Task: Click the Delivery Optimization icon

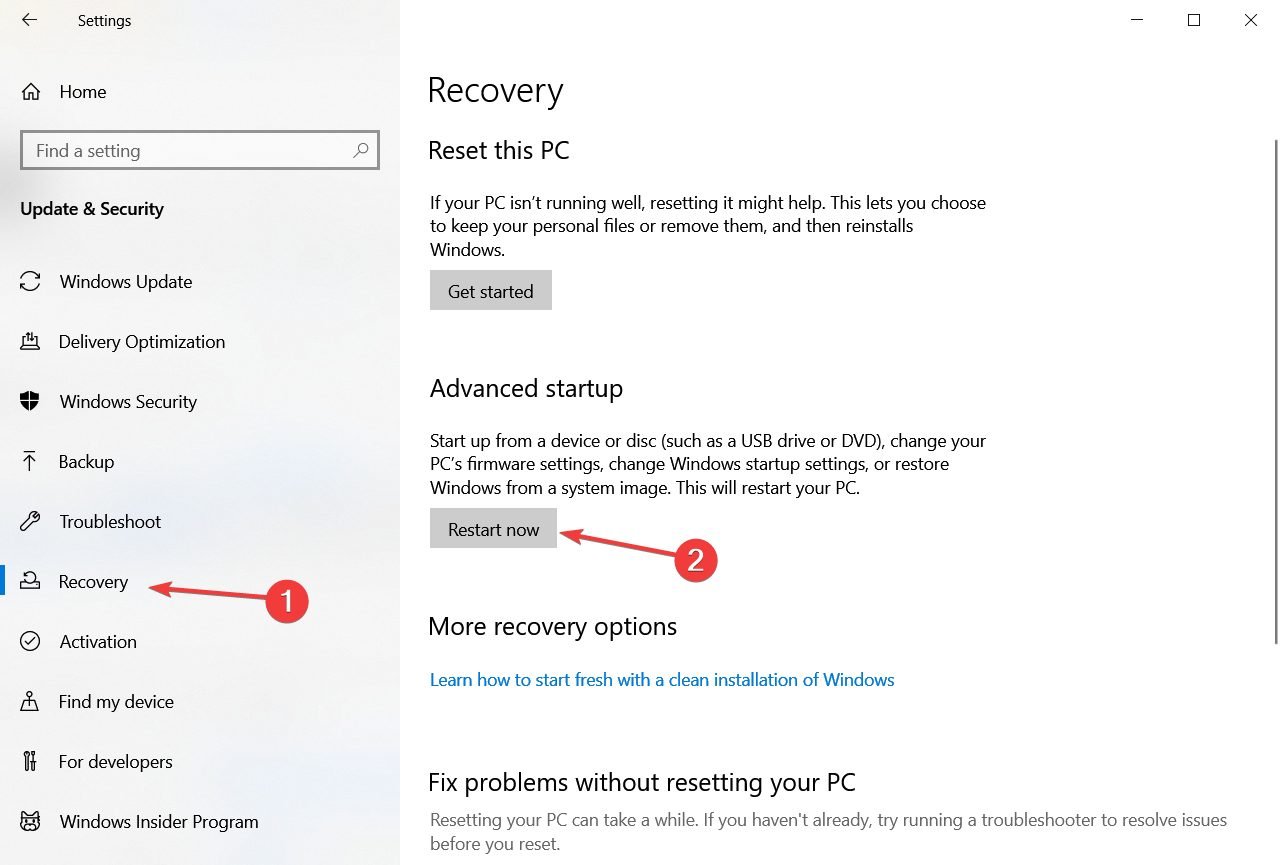Action: click(30, 342)
